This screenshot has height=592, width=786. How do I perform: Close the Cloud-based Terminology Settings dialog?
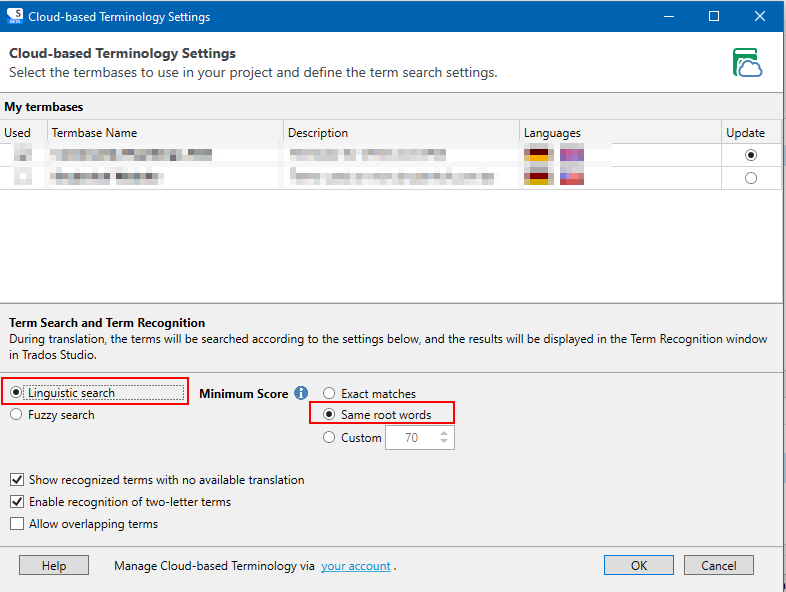click(x=759, y=16)
